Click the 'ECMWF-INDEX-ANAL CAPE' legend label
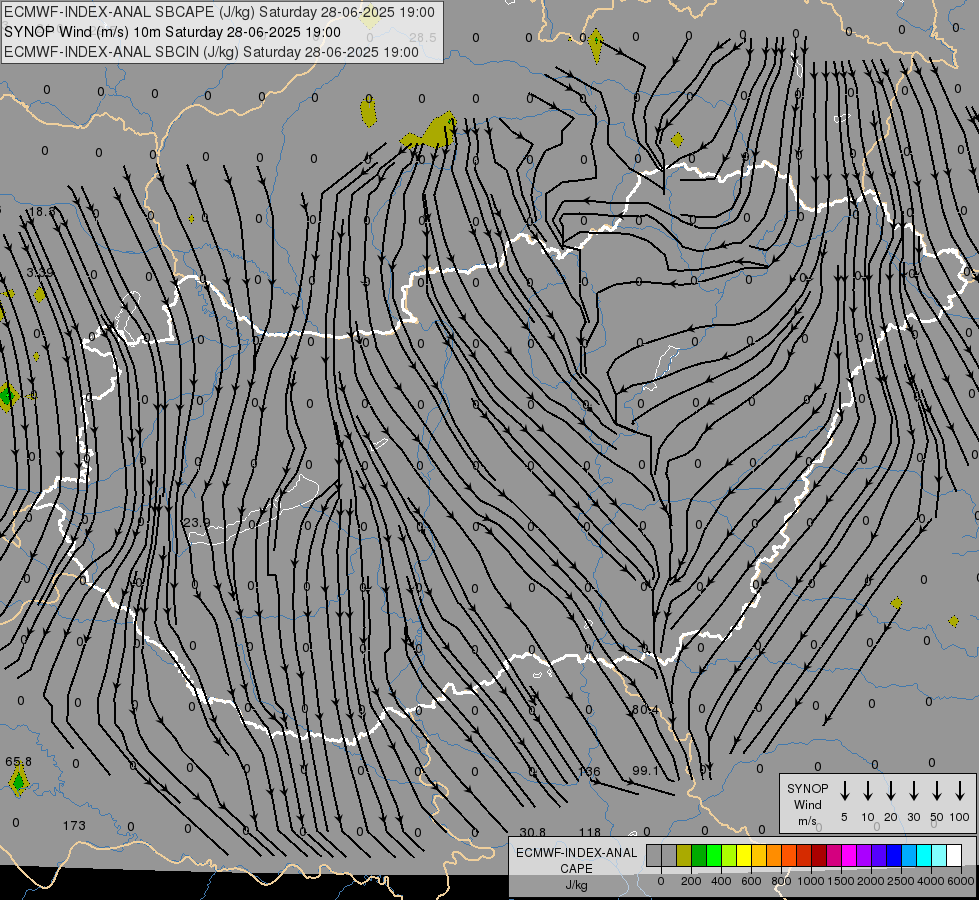The image size is (979, 900). pyautogui.click(x=576, y=860)
